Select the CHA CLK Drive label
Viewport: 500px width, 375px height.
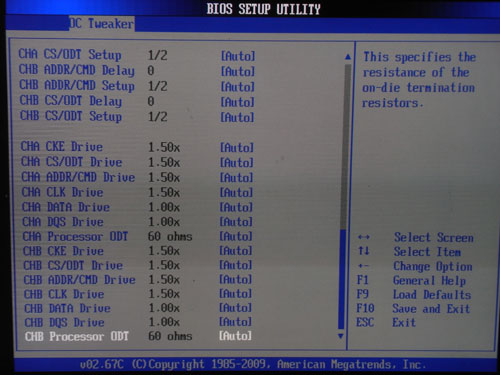coord(62,192)
